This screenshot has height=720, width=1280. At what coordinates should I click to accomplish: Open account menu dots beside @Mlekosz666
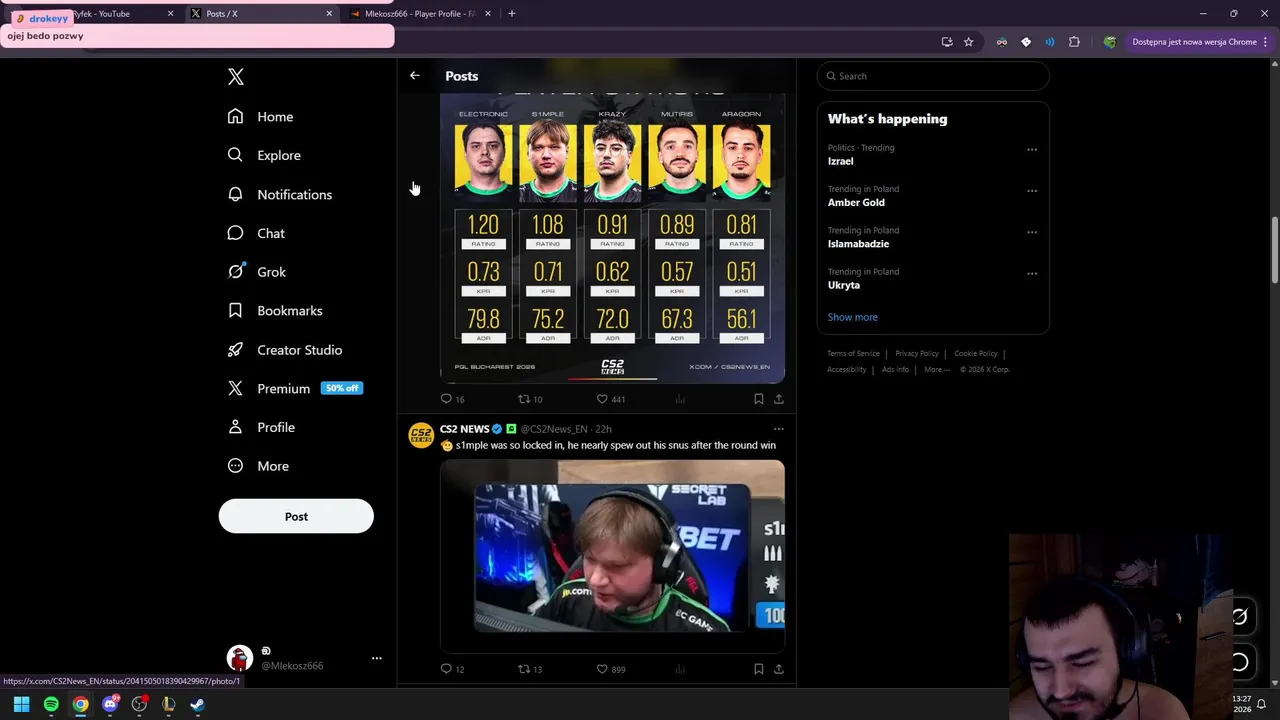click(377, 658)
